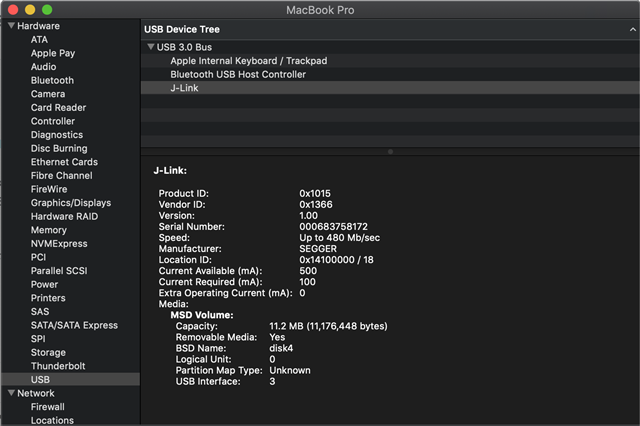The image size is (640, 426).
Task: Click the pane split divider handle dot
Action: point(390,151)
